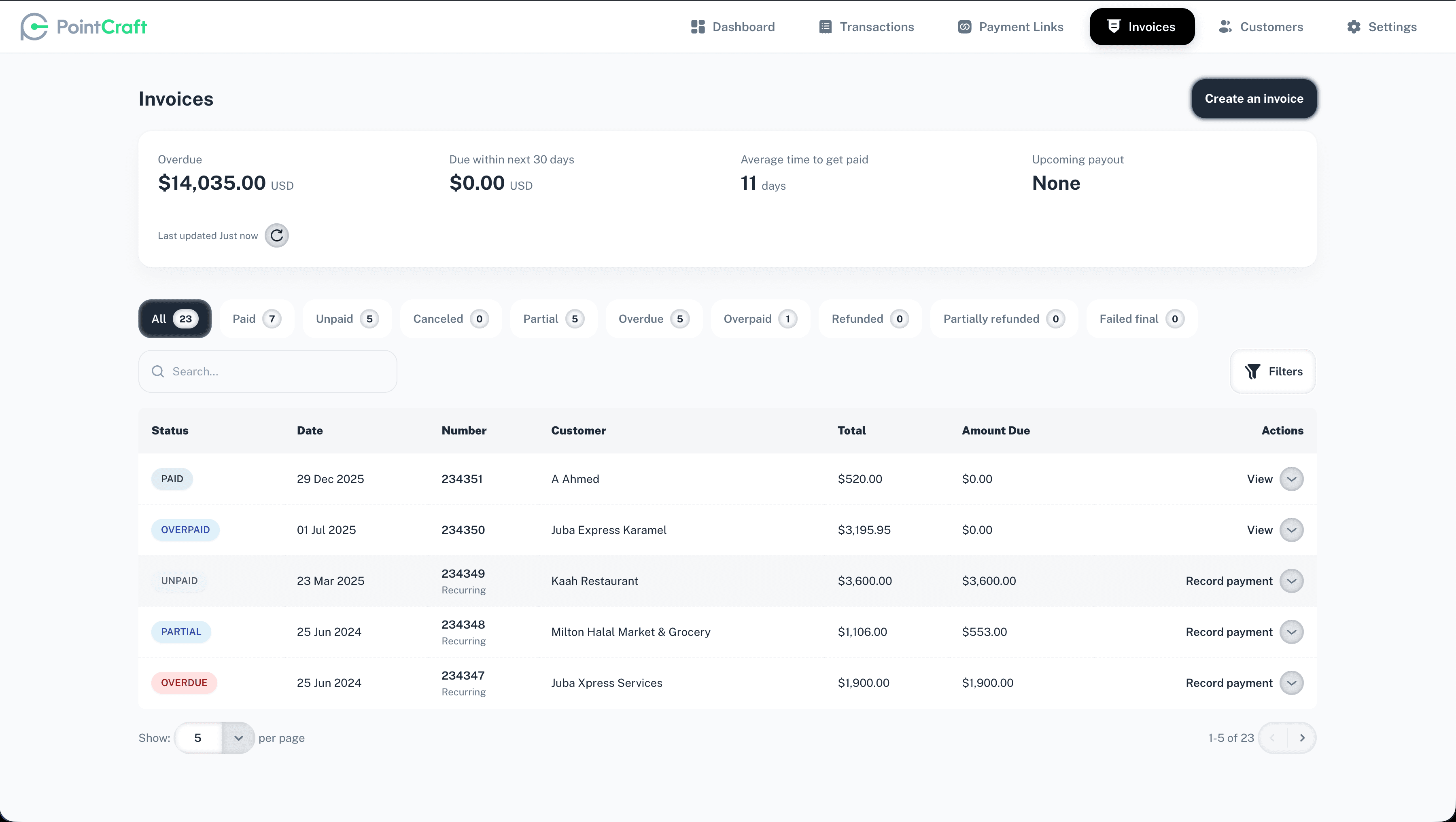View the Juba Express Karamel invoice
Viewport: 1456px width, 822px height.
pos(1259,530)
